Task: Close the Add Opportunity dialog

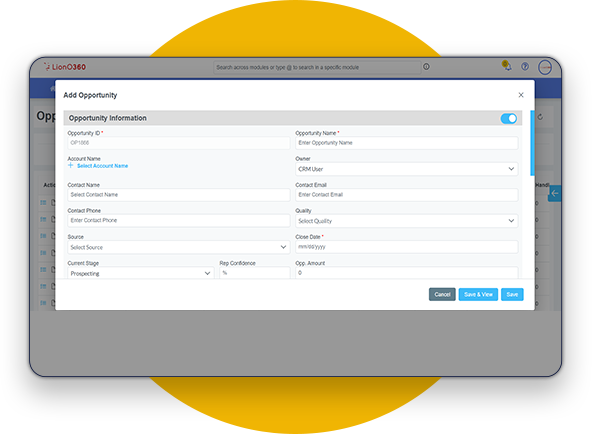Action: coord(521,95)
